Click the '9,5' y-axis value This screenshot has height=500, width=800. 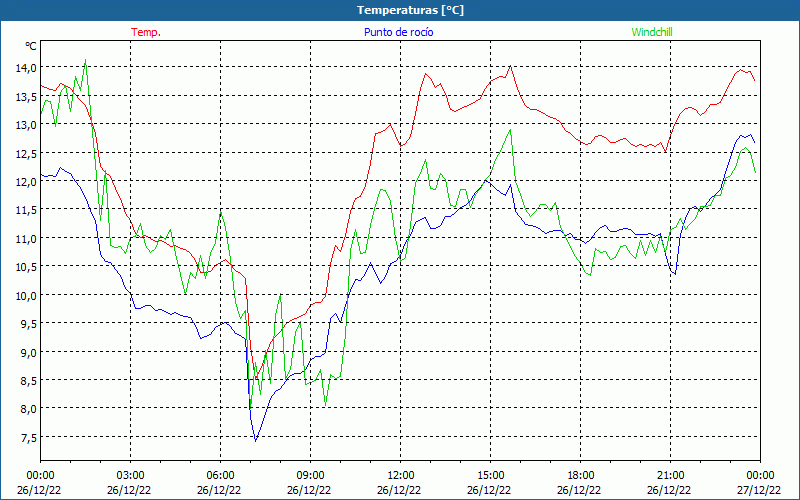pos(28,323)
